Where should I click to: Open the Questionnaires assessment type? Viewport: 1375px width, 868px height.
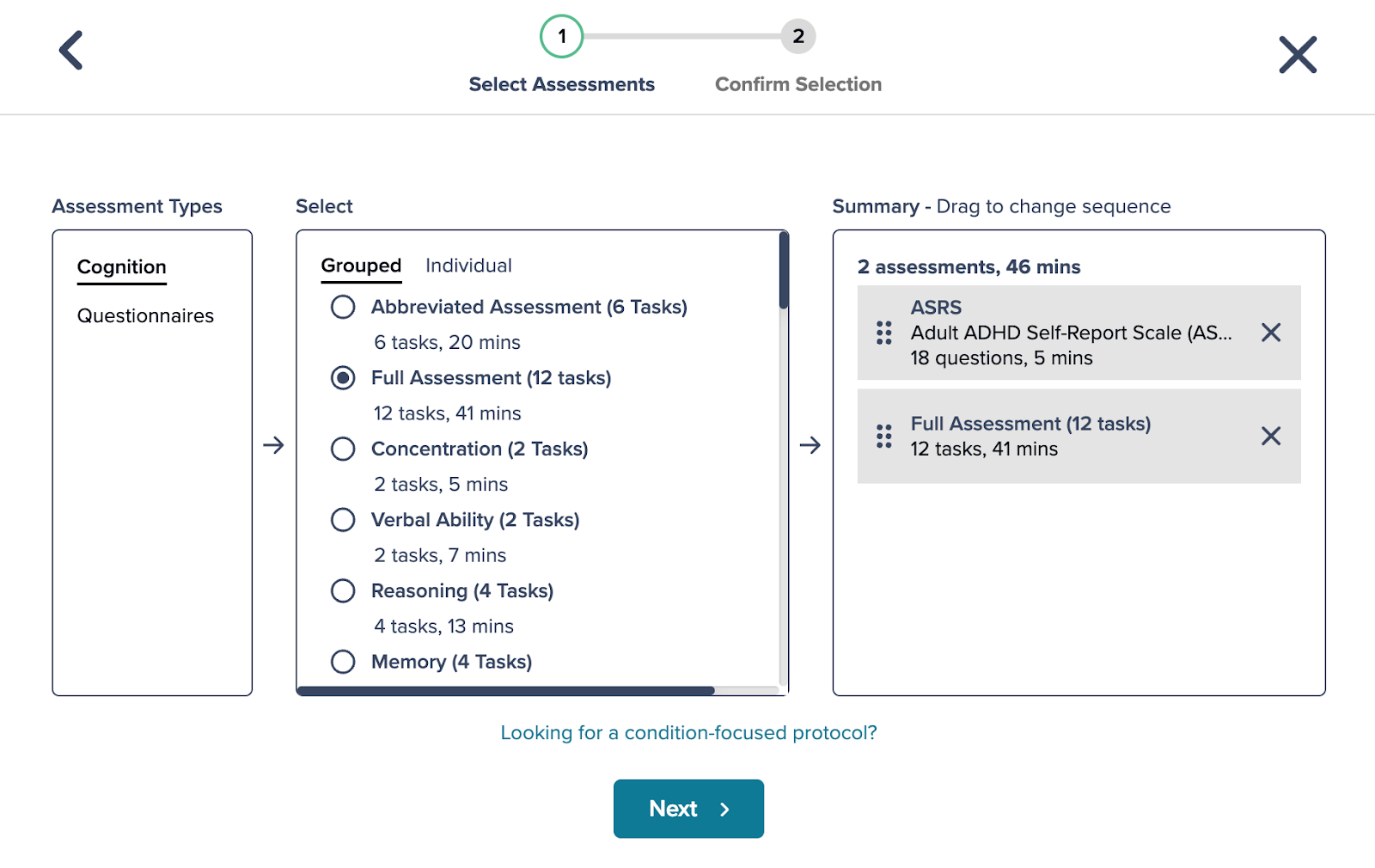pyautogui.click(x=145, y=315)
